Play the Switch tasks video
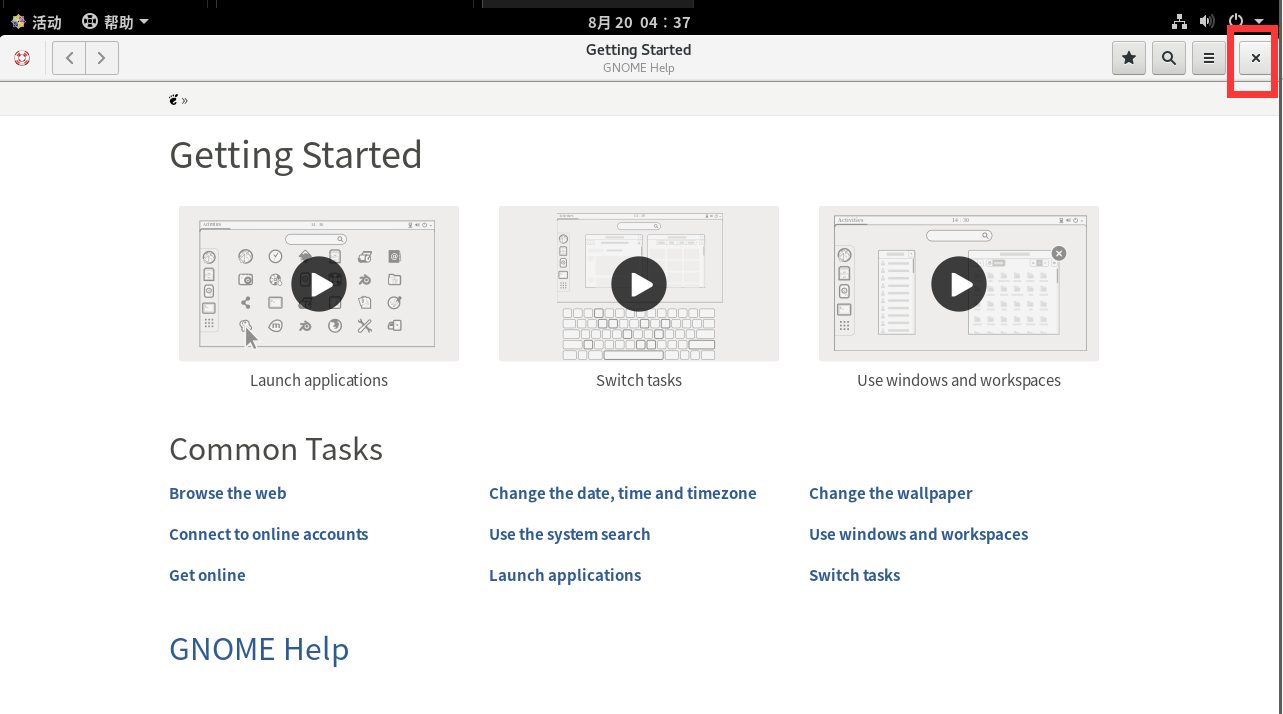Image resolution: width=1283 pixels, height=714 pixels. (639, 284)
